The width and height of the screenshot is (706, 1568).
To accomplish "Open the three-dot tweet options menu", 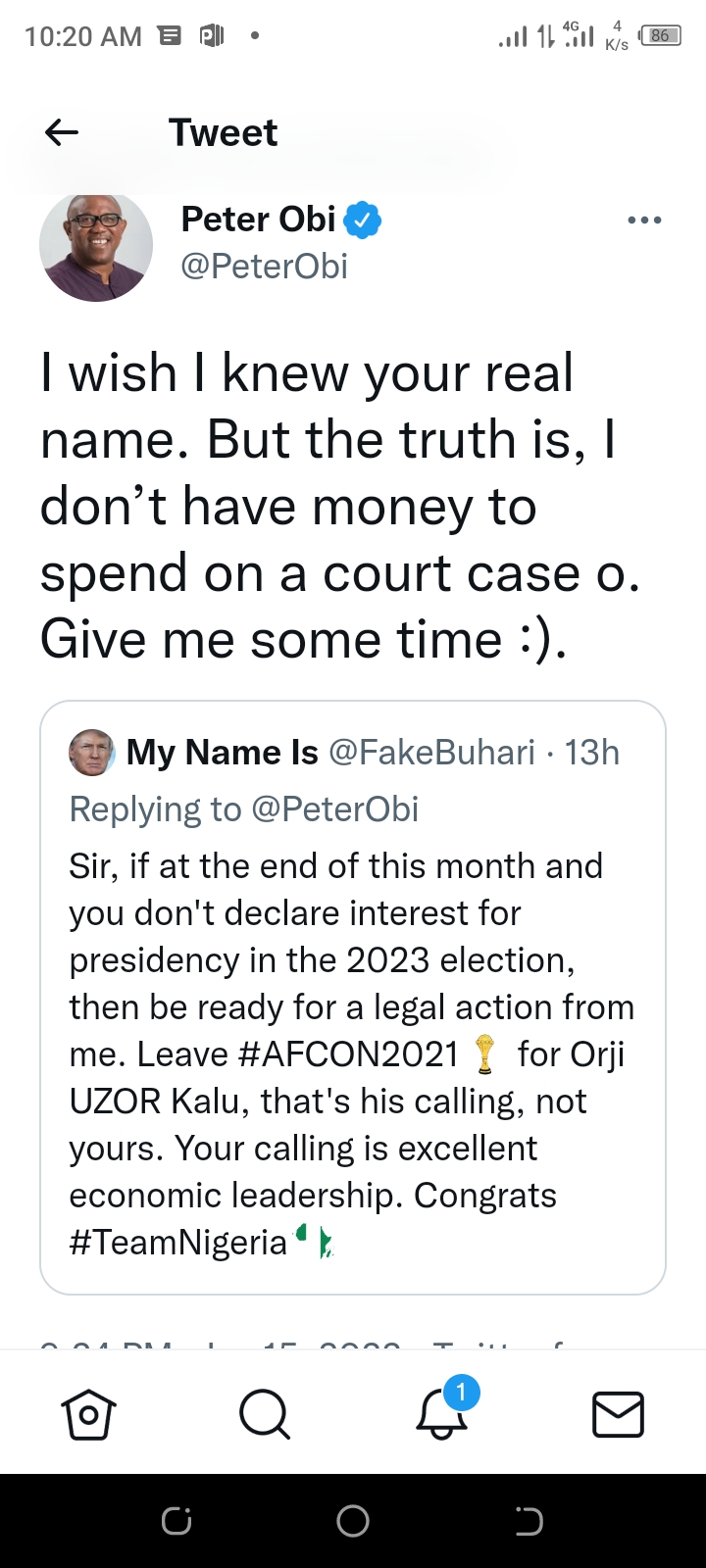I will tap(644, 220).
